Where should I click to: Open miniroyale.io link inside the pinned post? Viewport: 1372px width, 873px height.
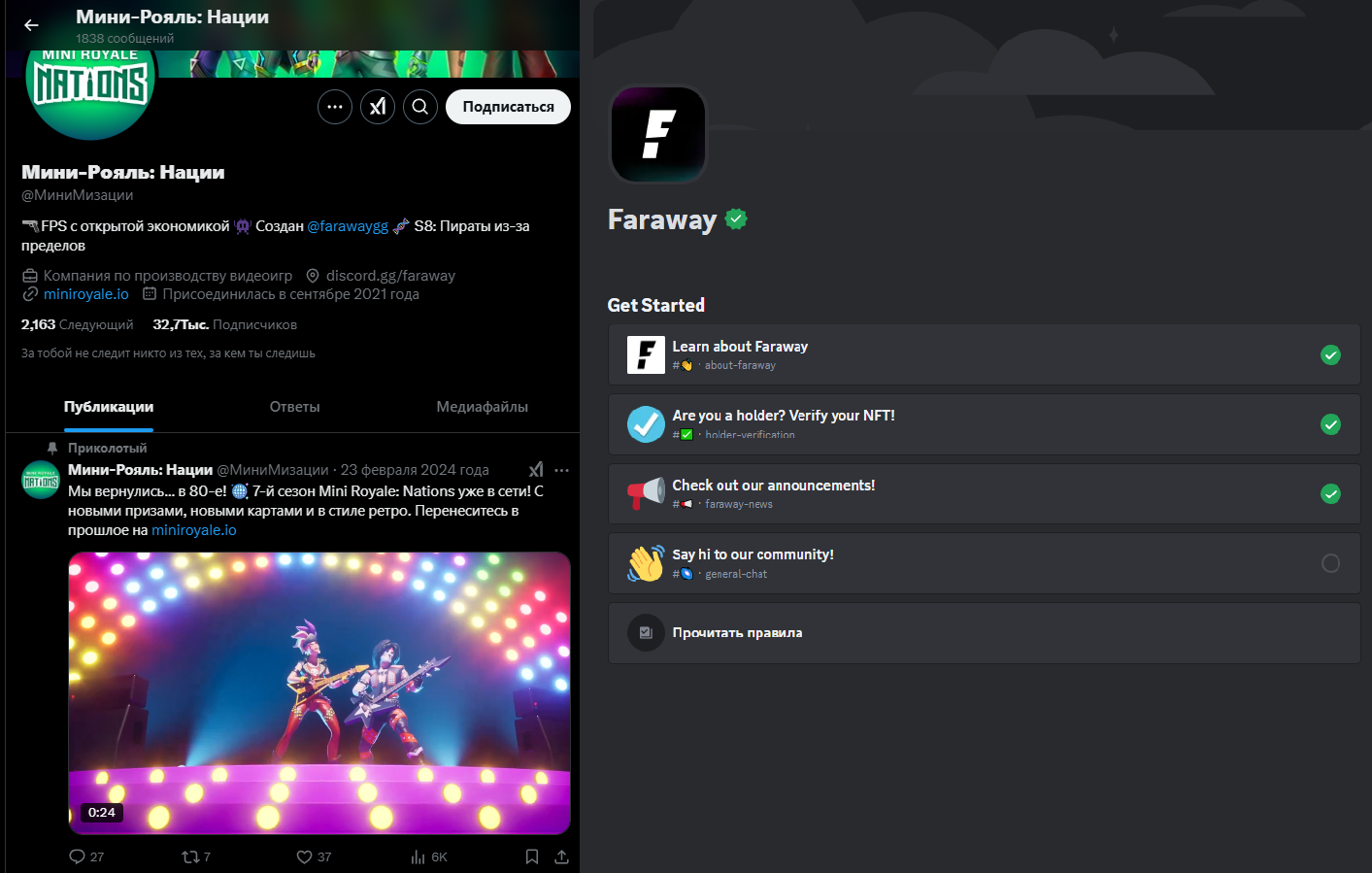(194, 530)
